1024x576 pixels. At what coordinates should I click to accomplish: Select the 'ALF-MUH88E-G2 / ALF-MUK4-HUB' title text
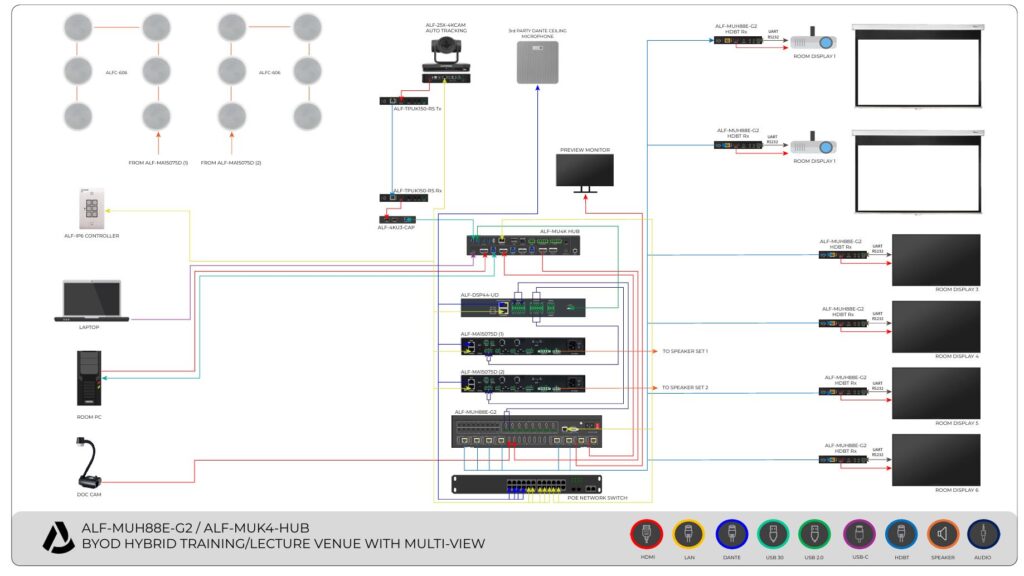click(x=195, y=528)
